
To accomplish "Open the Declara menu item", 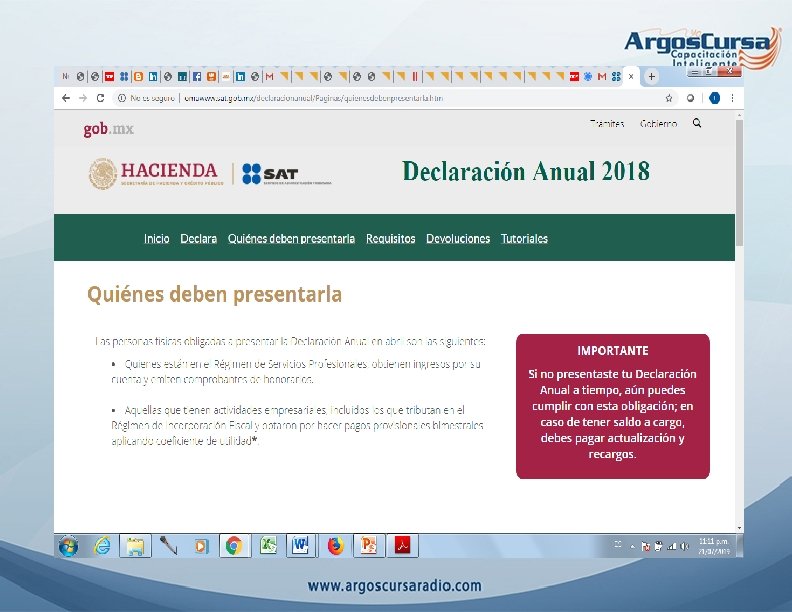I will point(199,238).
